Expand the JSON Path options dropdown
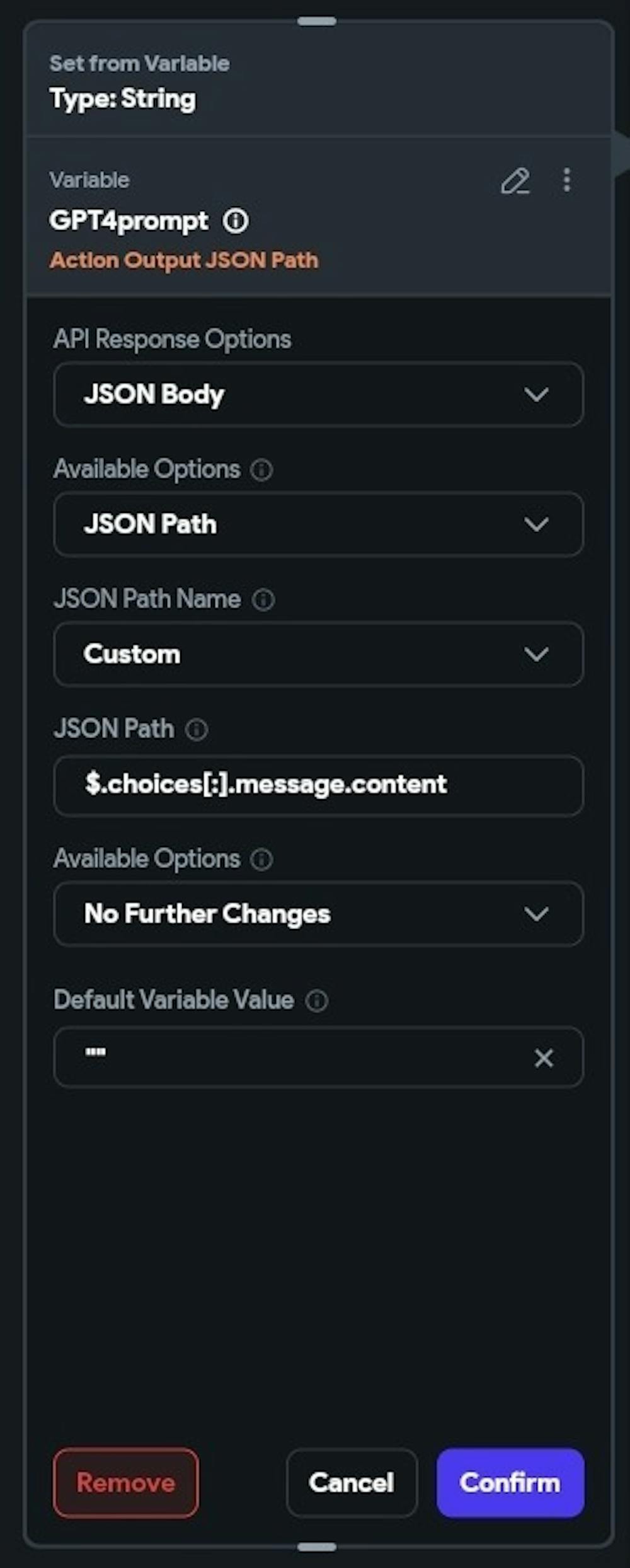The width and height of the screenshot is (630, 1568). pyautogui.click(x=318, y=524)
